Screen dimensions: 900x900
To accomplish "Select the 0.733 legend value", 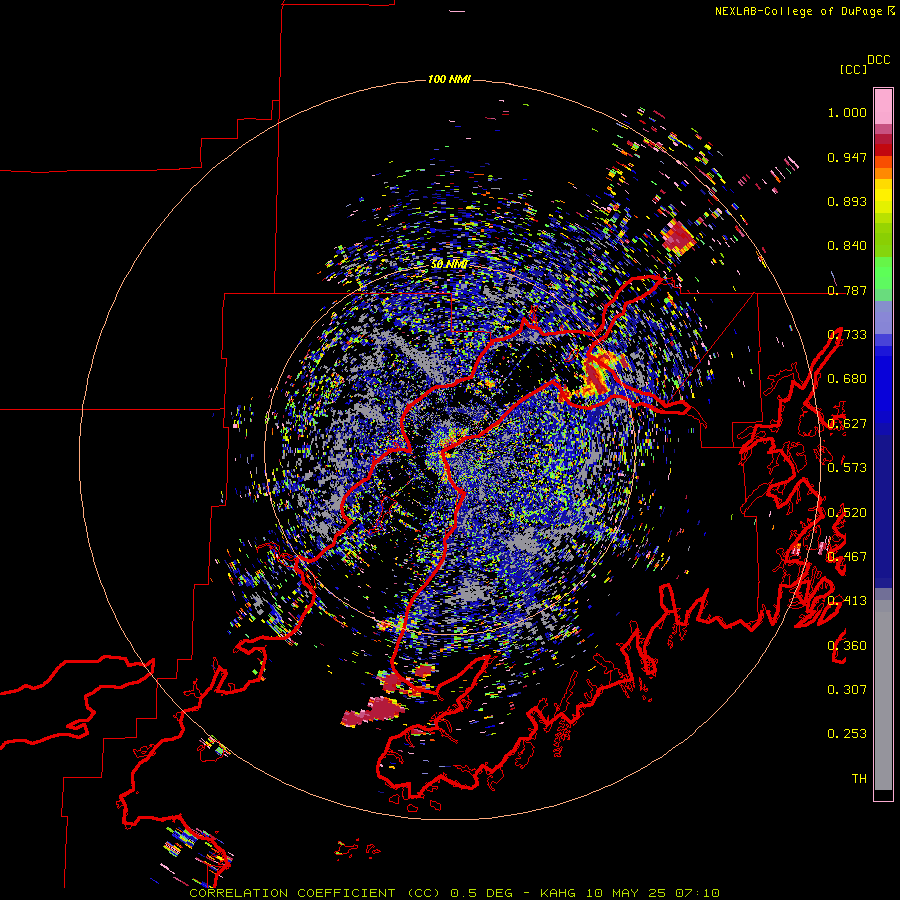I will pyautogui.click(x=847, y=335).
